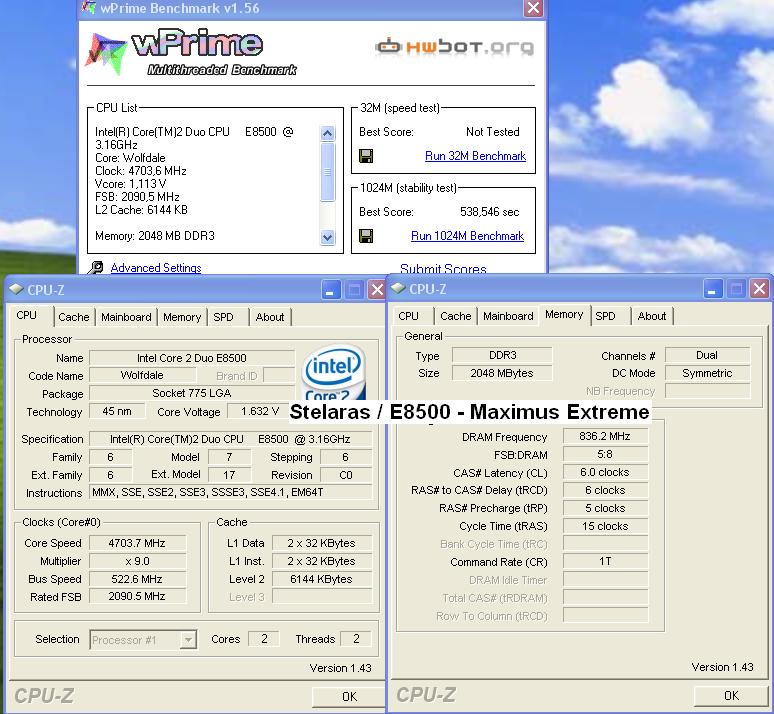This screenshot has height=714, width=774.
Task: Minimize the right CPU-Z window
Action: tap(712, 288)
